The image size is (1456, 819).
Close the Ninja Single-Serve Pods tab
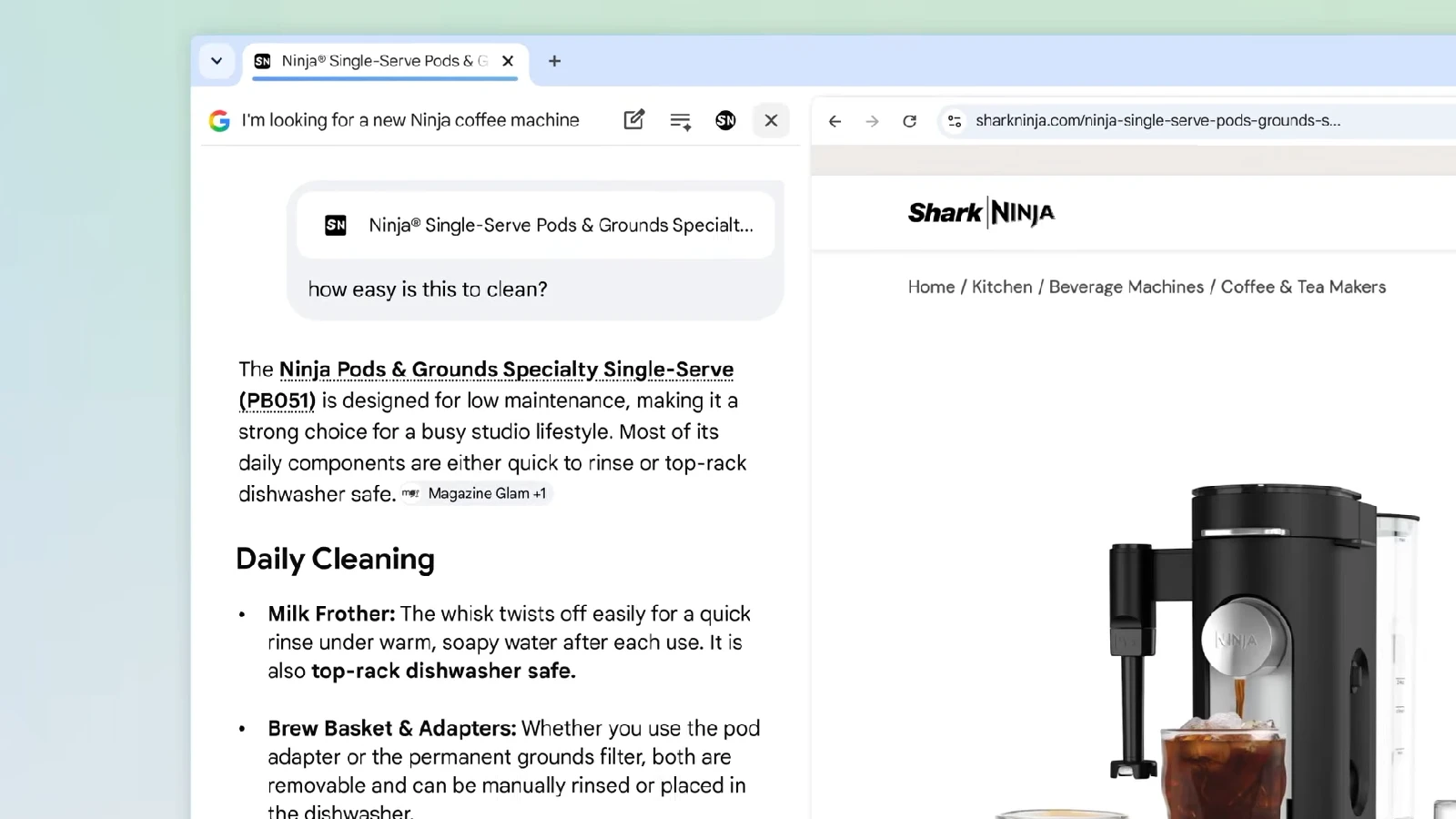pos(508,61)
